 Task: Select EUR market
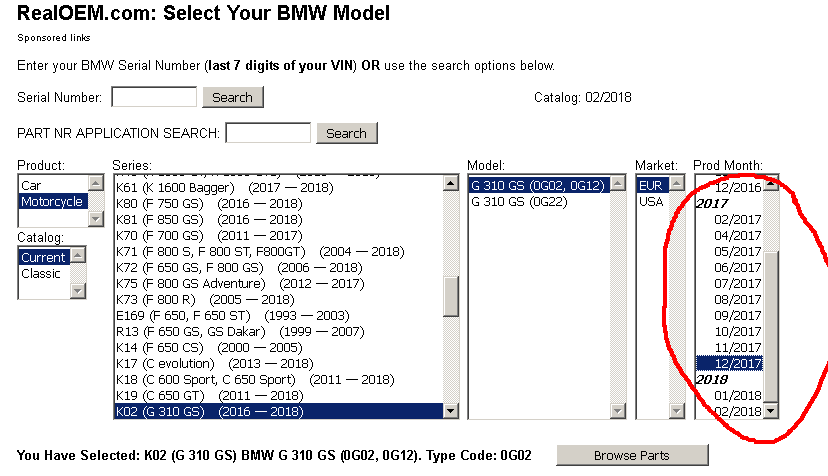tap(653, 185)
